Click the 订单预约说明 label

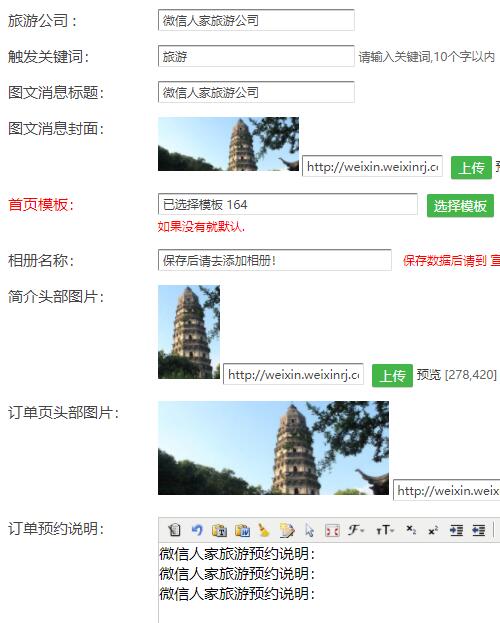56,529
